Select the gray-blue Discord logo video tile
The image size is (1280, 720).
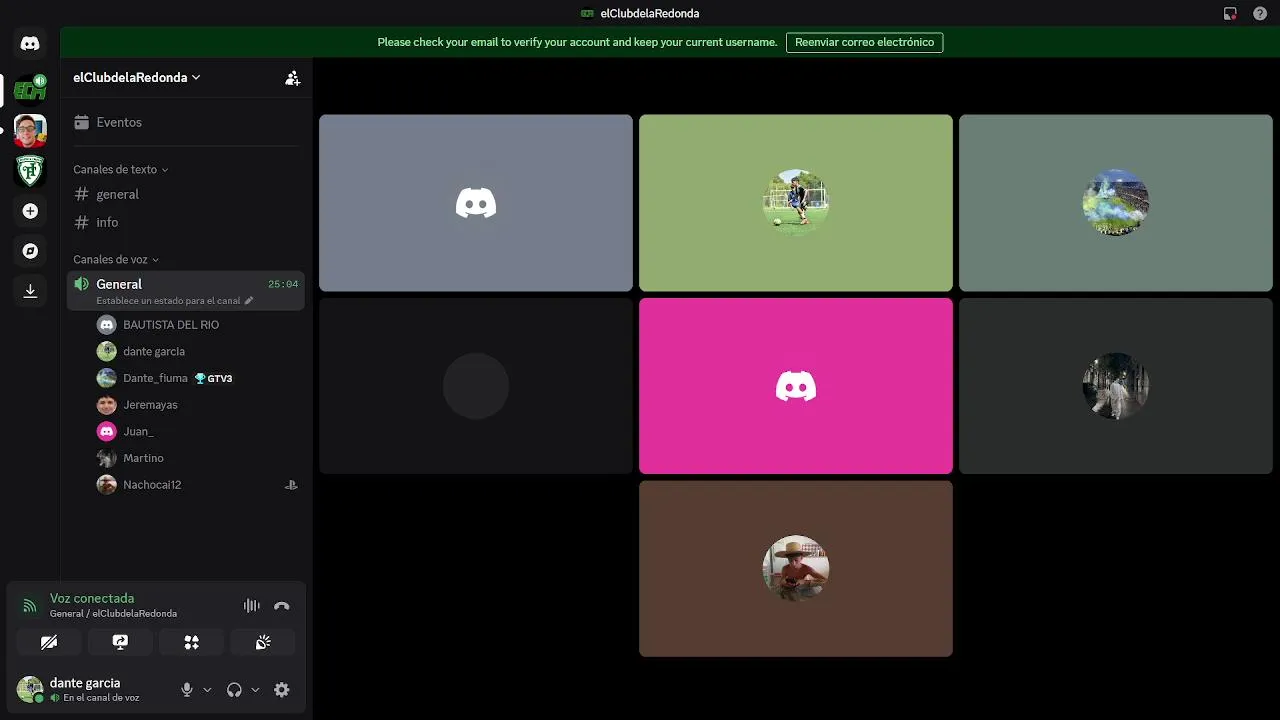tap(476, 203)
